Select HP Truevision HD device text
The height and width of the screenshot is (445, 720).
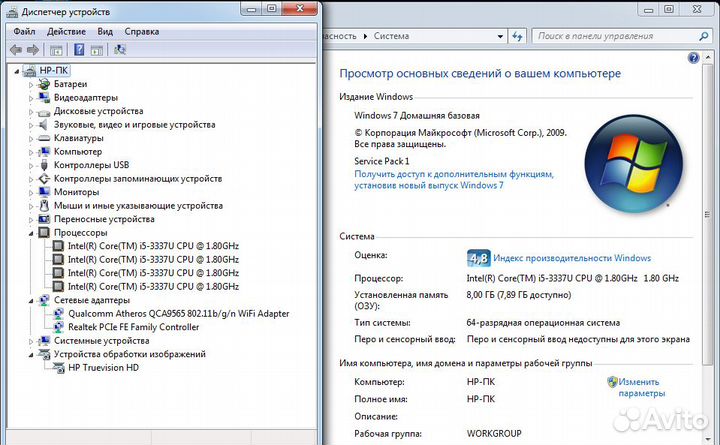coord(103,368)
